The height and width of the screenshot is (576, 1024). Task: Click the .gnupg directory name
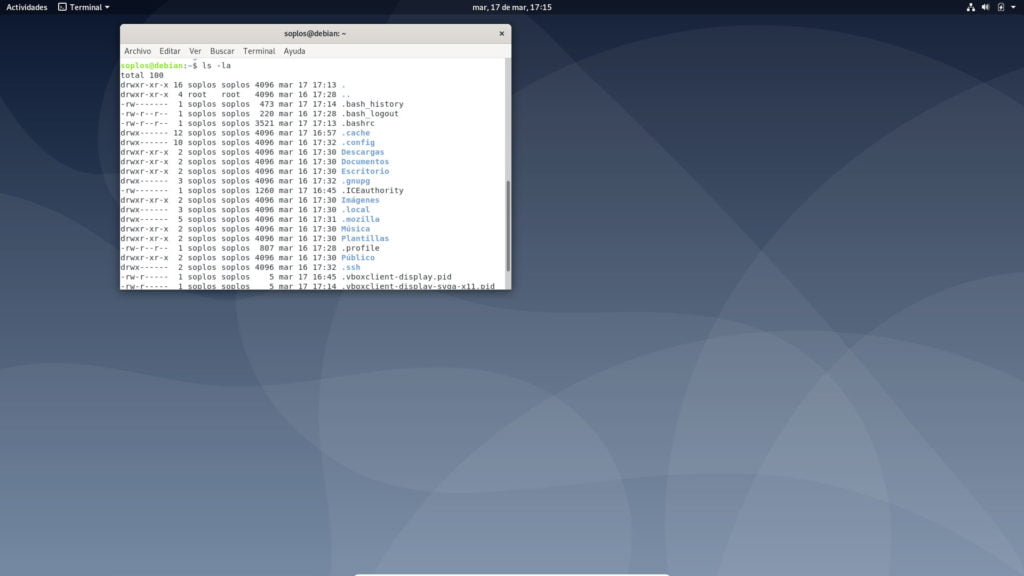pos(355,181)
